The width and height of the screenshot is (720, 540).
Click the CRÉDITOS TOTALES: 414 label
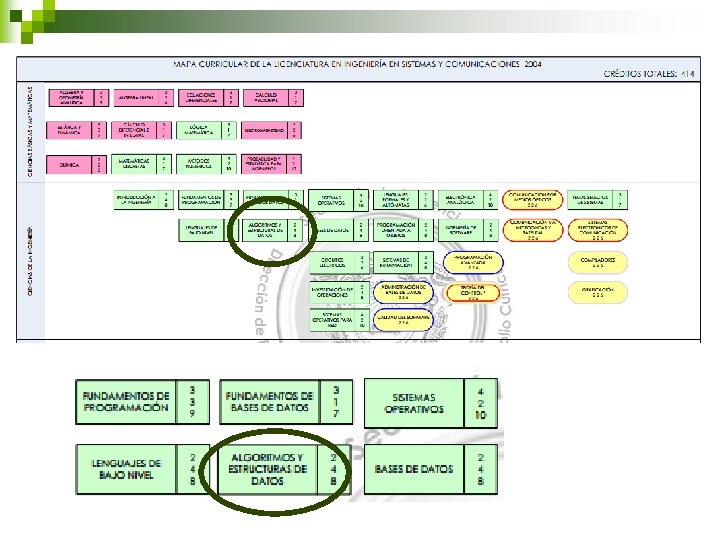[649, 73]
